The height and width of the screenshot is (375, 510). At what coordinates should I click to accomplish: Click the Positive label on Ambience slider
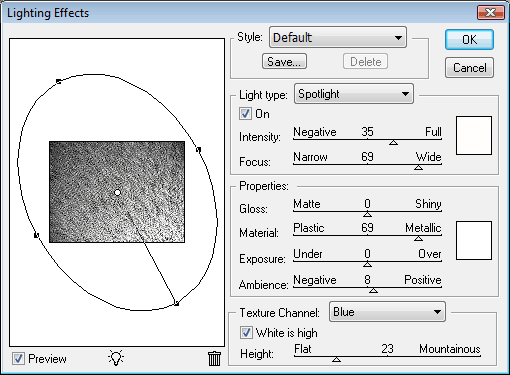[423, 280]
